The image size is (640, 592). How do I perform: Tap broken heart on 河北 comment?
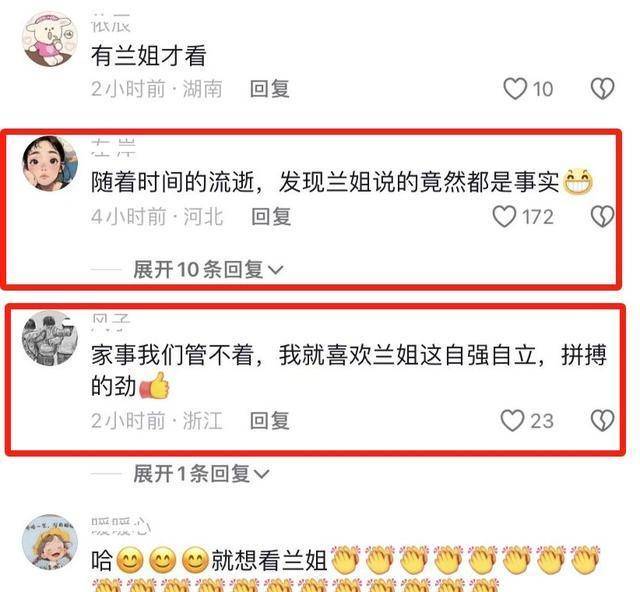[x=602, y=216]
